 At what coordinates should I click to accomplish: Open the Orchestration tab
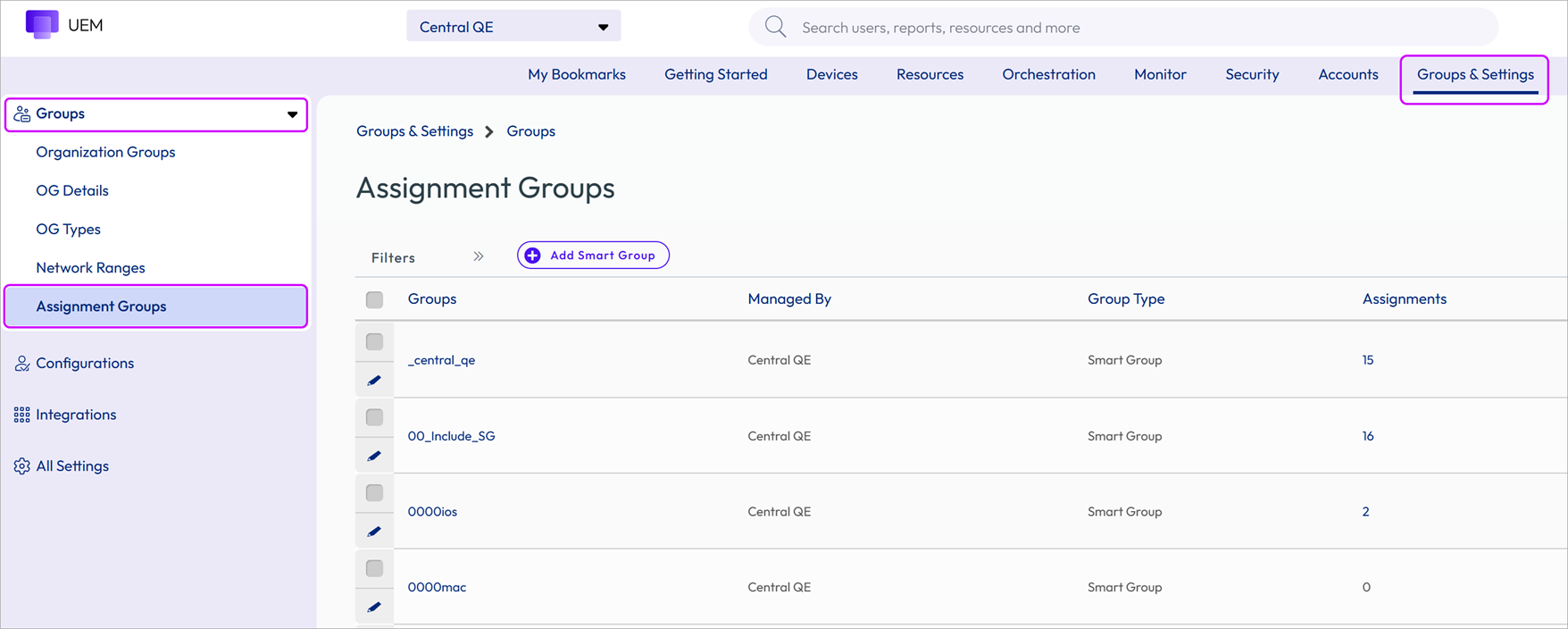point(1049,74)
